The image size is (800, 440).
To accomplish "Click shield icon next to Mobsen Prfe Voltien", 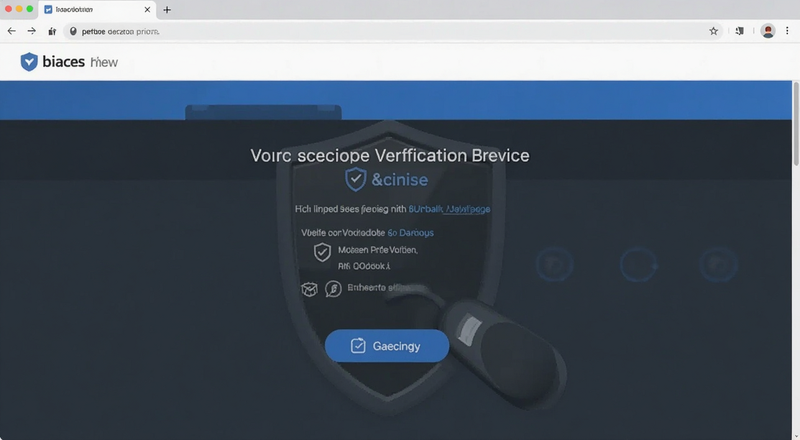I will pos(322,252).
